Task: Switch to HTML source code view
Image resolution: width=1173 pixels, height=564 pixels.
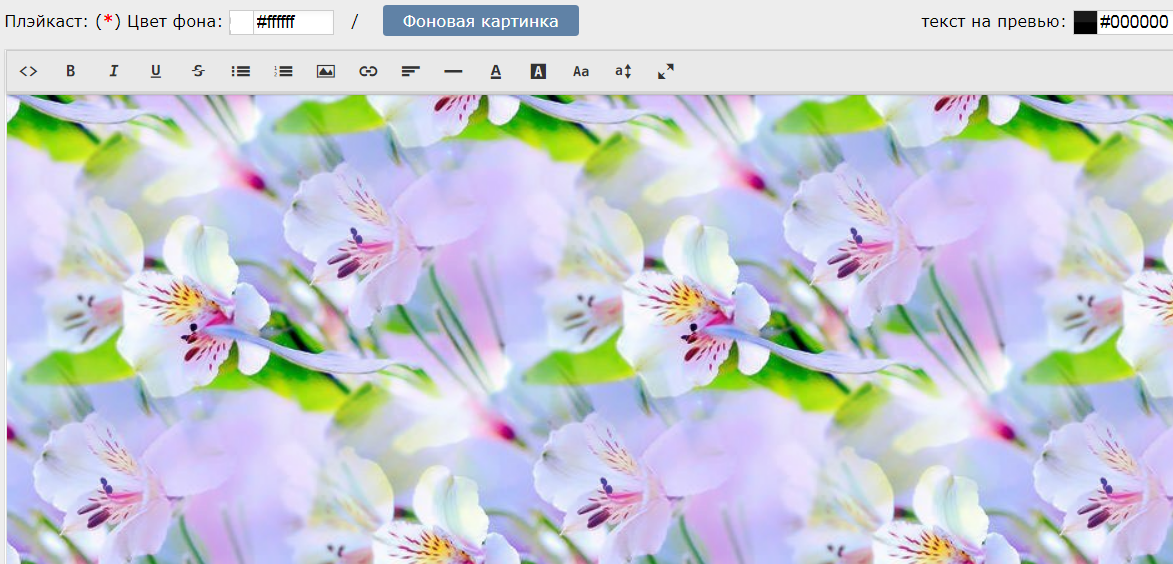Action: [28, 71]
